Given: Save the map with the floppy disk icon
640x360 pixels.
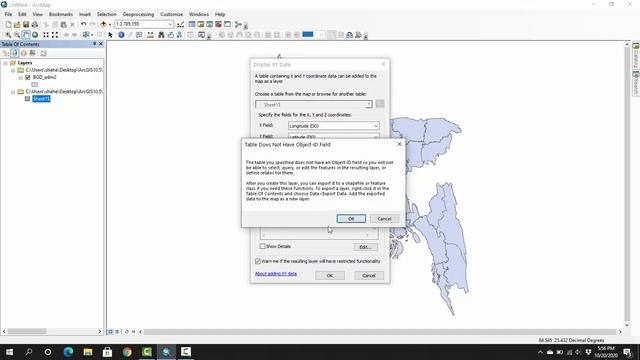Looking at the screenshot, I should [26, 24].
